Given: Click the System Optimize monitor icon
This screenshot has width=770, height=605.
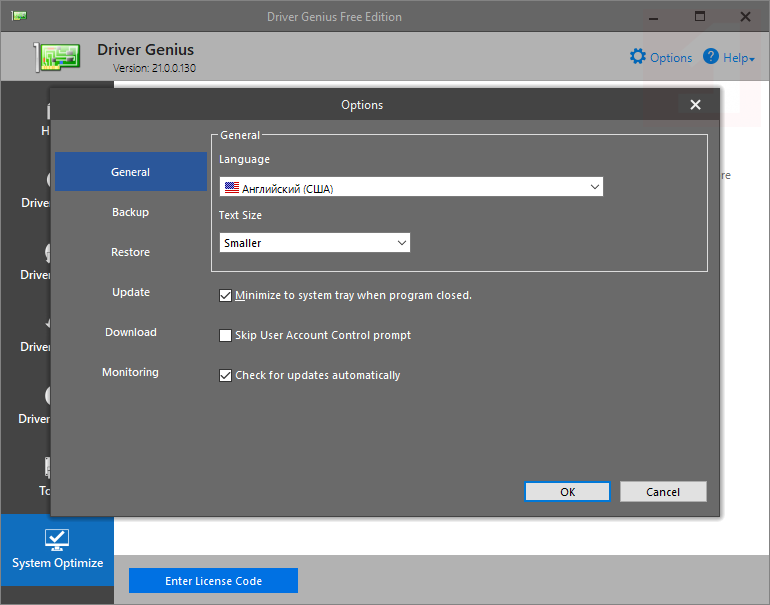Looking at the screenshot, I should coord(57,540).
